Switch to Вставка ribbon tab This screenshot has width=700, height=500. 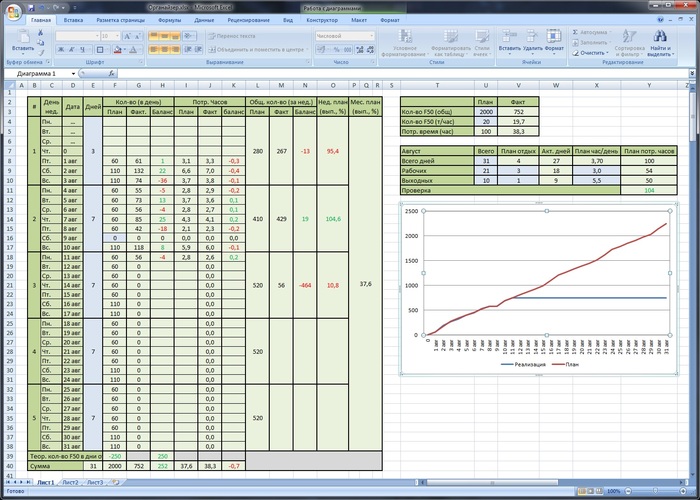pos(73,20)
